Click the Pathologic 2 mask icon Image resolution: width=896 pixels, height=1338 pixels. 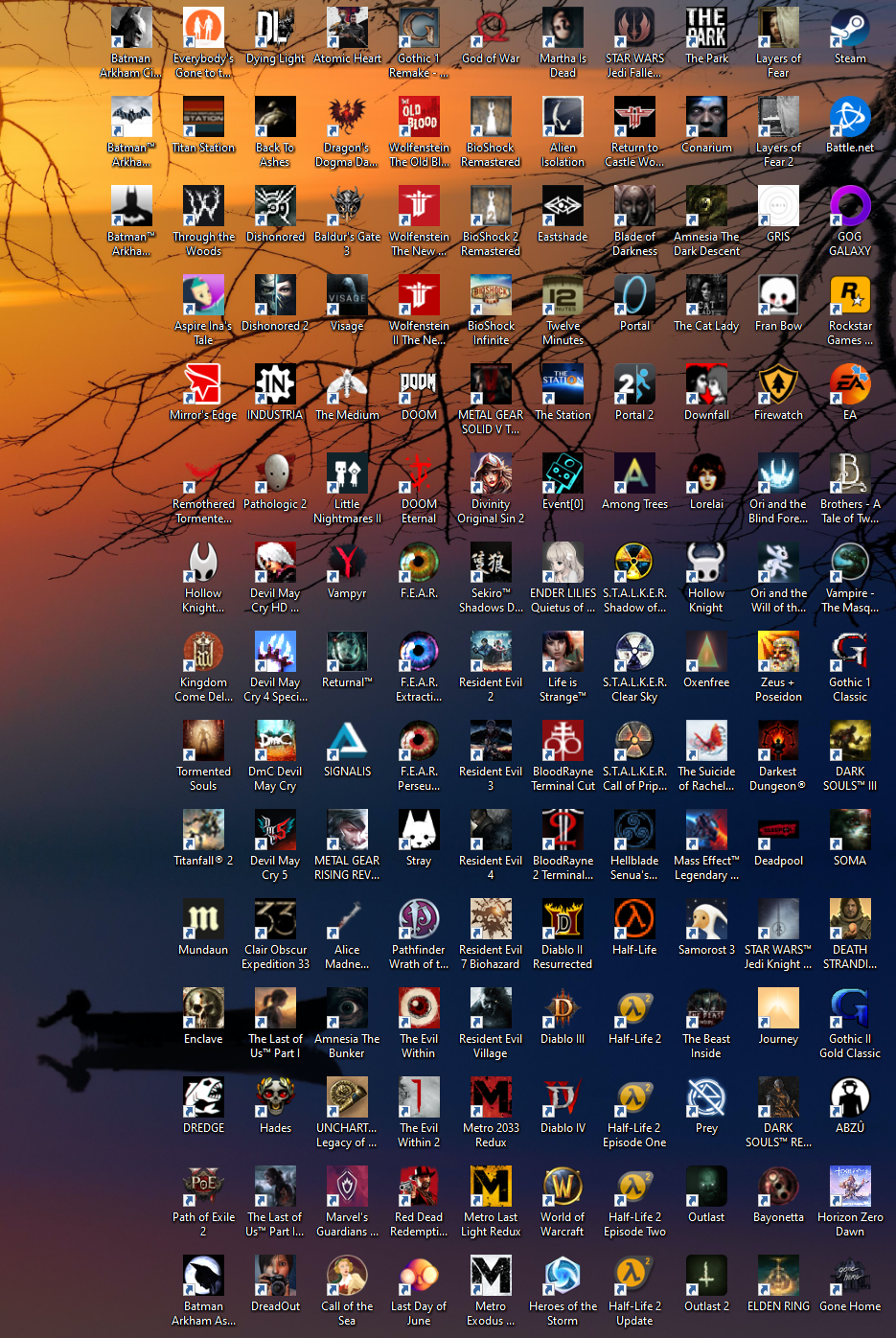[x=275, y=473]
